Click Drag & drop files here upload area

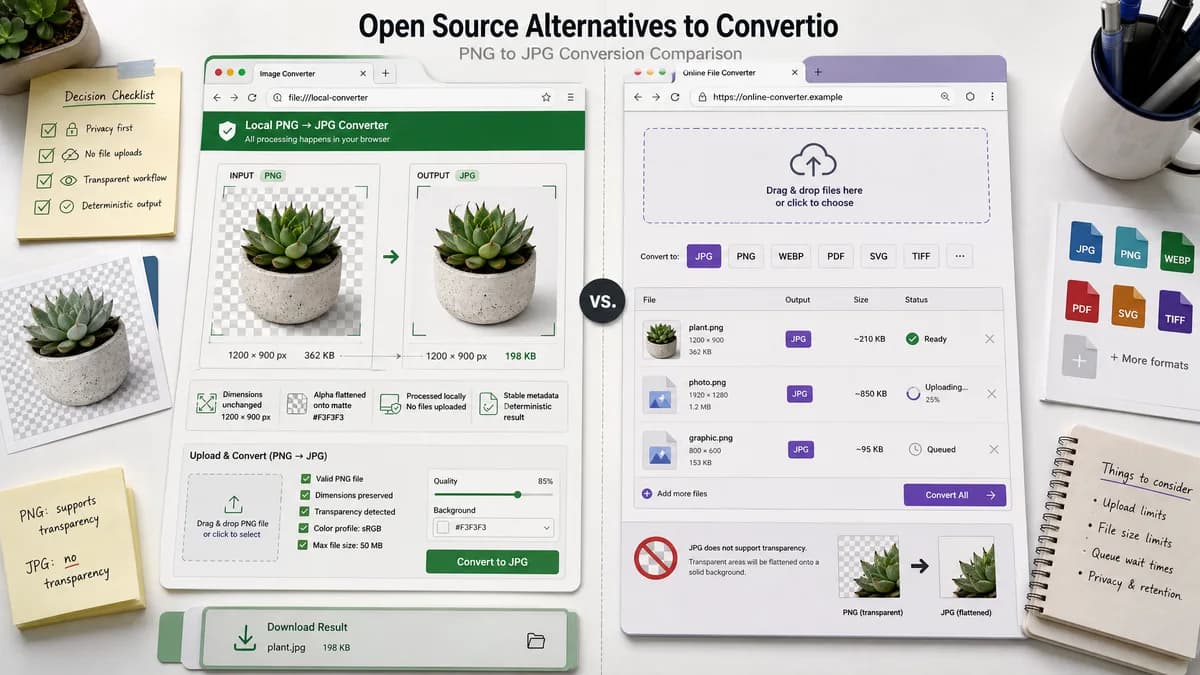(816, 175)
